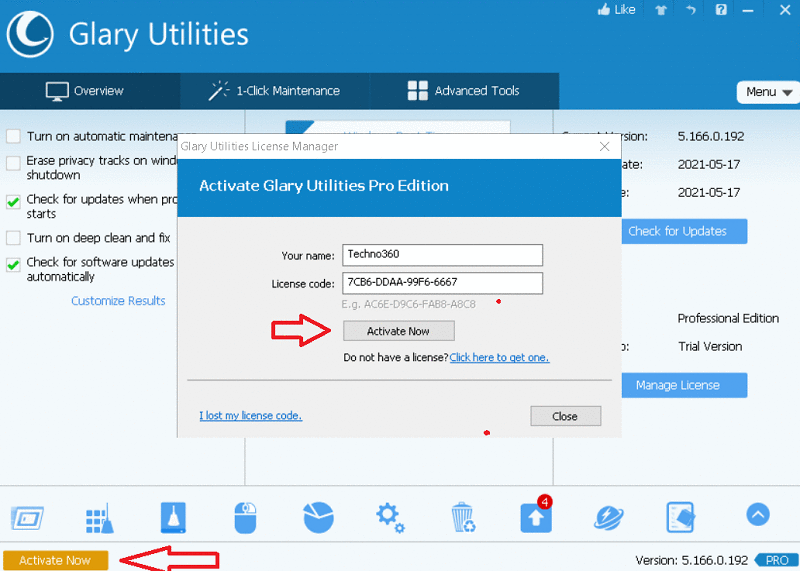This screenshot has height=571, width=800.
Task: Open the Advanced Tools tab
Action: 463,91
